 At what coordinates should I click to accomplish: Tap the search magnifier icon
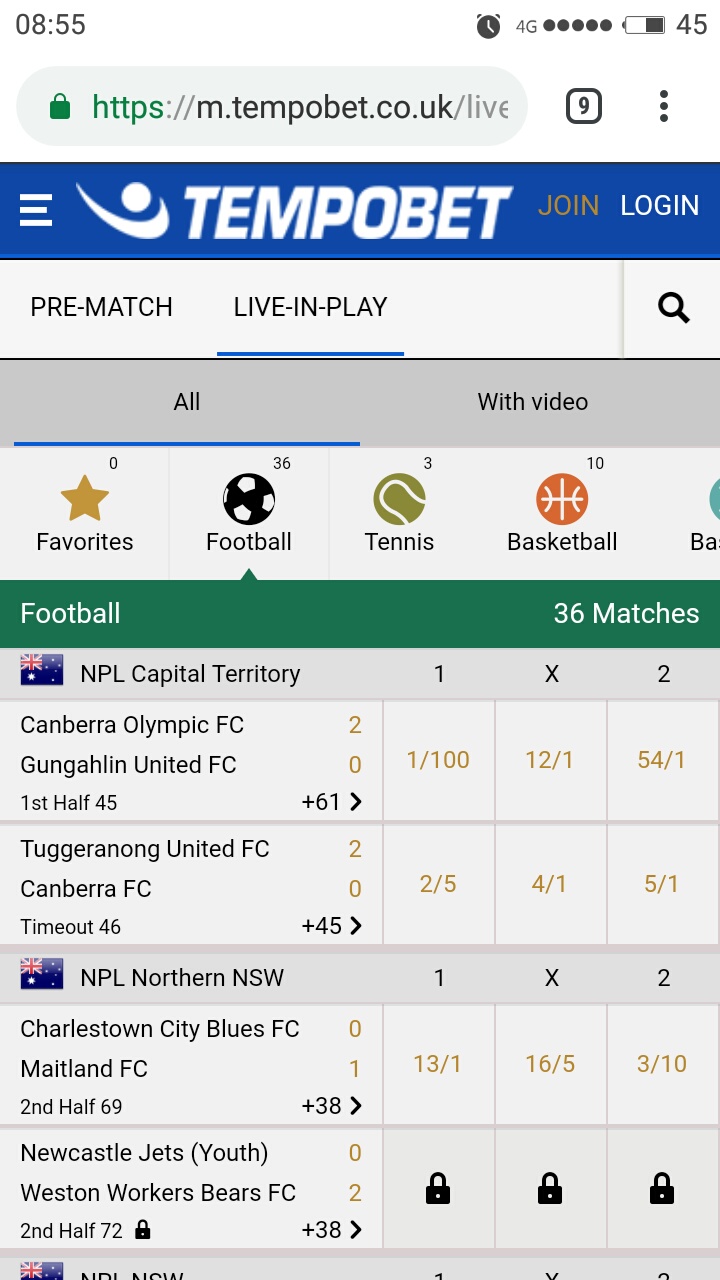[x=674, y=308]
